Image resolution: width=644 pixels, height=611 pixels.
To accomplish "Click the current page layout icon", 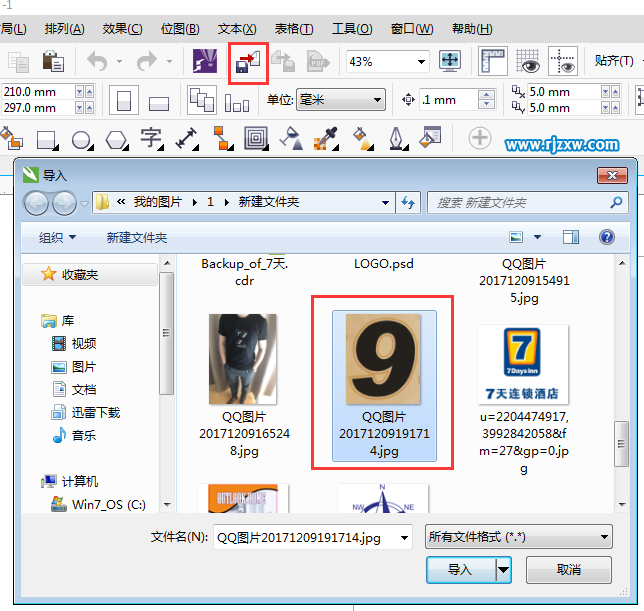I will pyautogui.click(x=237, y=103).
